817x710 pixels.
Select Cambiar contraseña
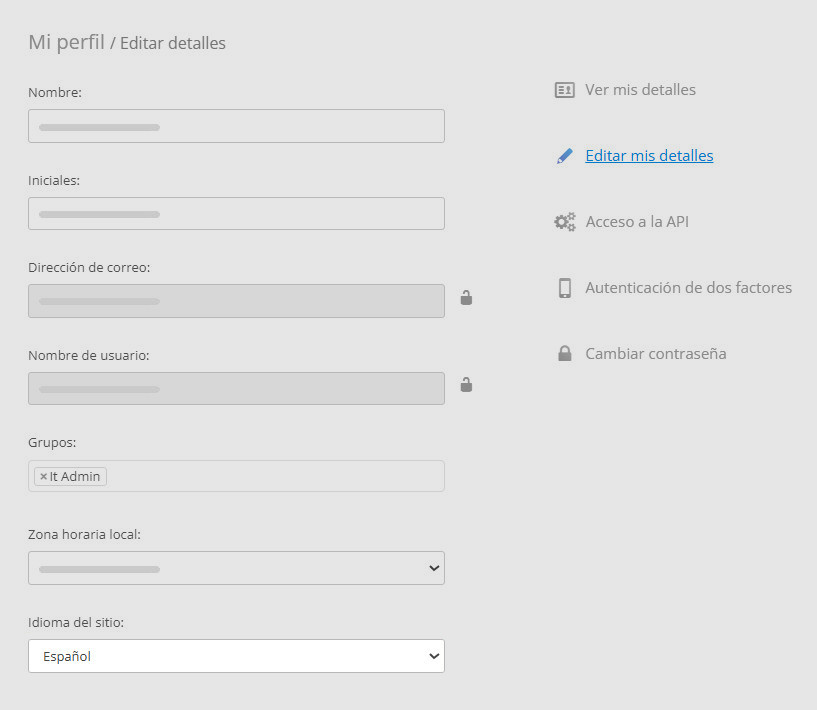pos(655,354)
